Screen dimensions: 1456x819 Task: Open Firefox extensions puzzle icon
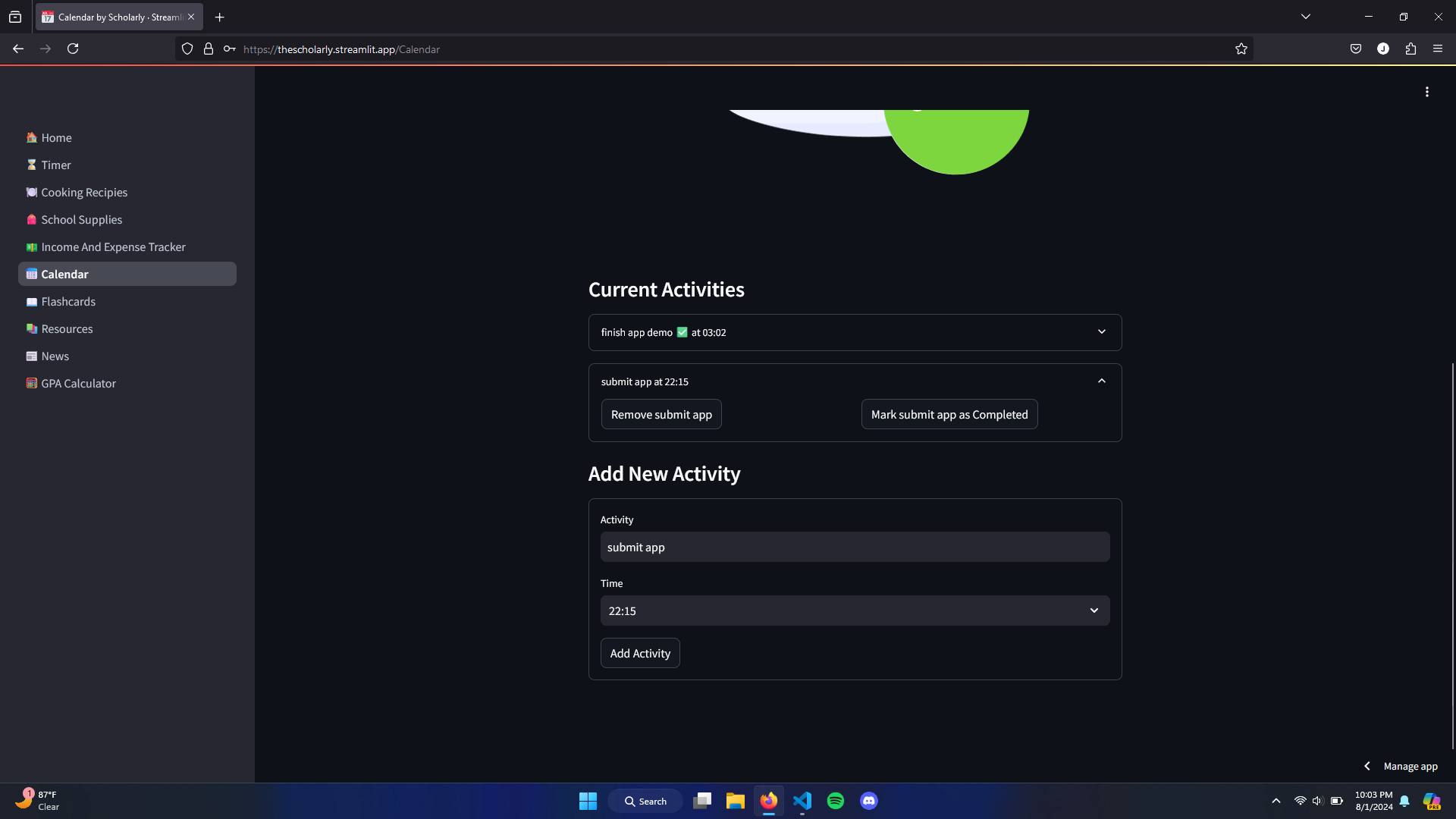click(x=1410, y=49)
